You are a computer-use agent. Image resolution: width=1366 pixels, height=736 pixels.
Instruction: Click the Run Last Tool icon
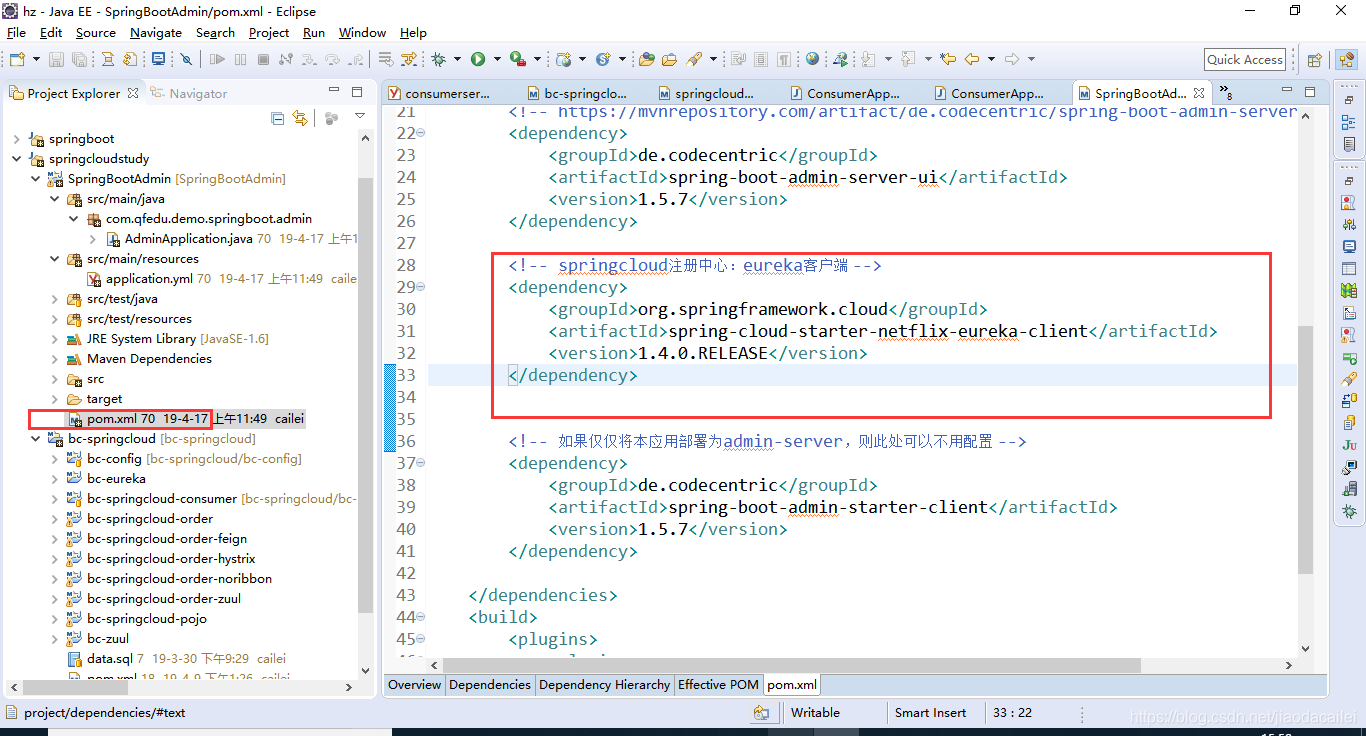(x=518, y=59)
